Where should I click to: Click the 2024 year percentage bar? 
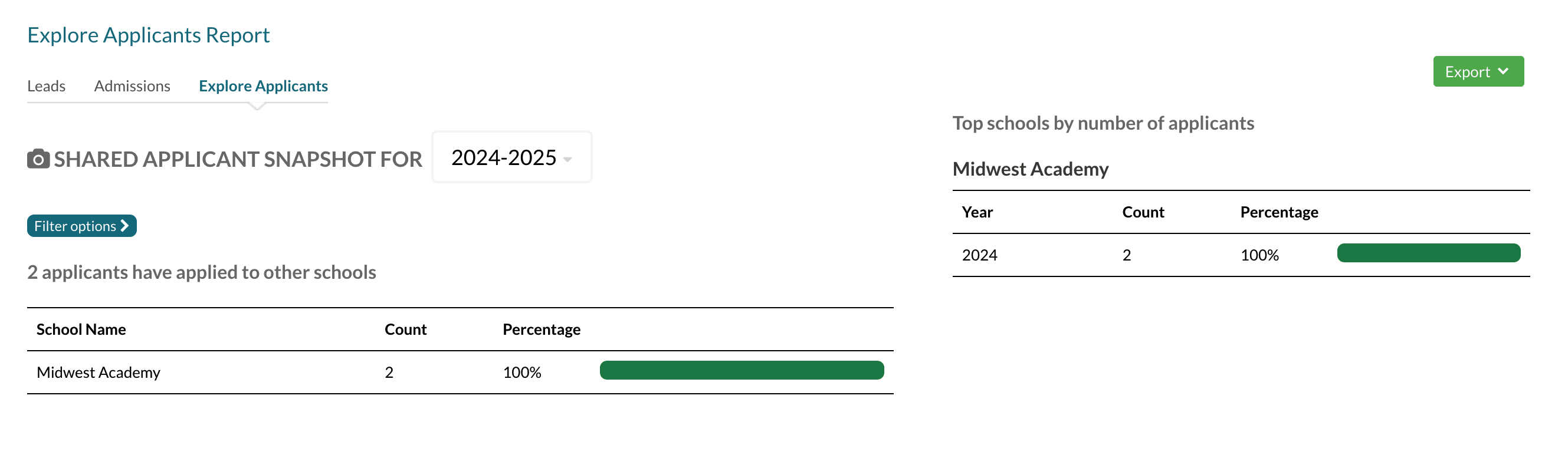(x=1428, y=253)
